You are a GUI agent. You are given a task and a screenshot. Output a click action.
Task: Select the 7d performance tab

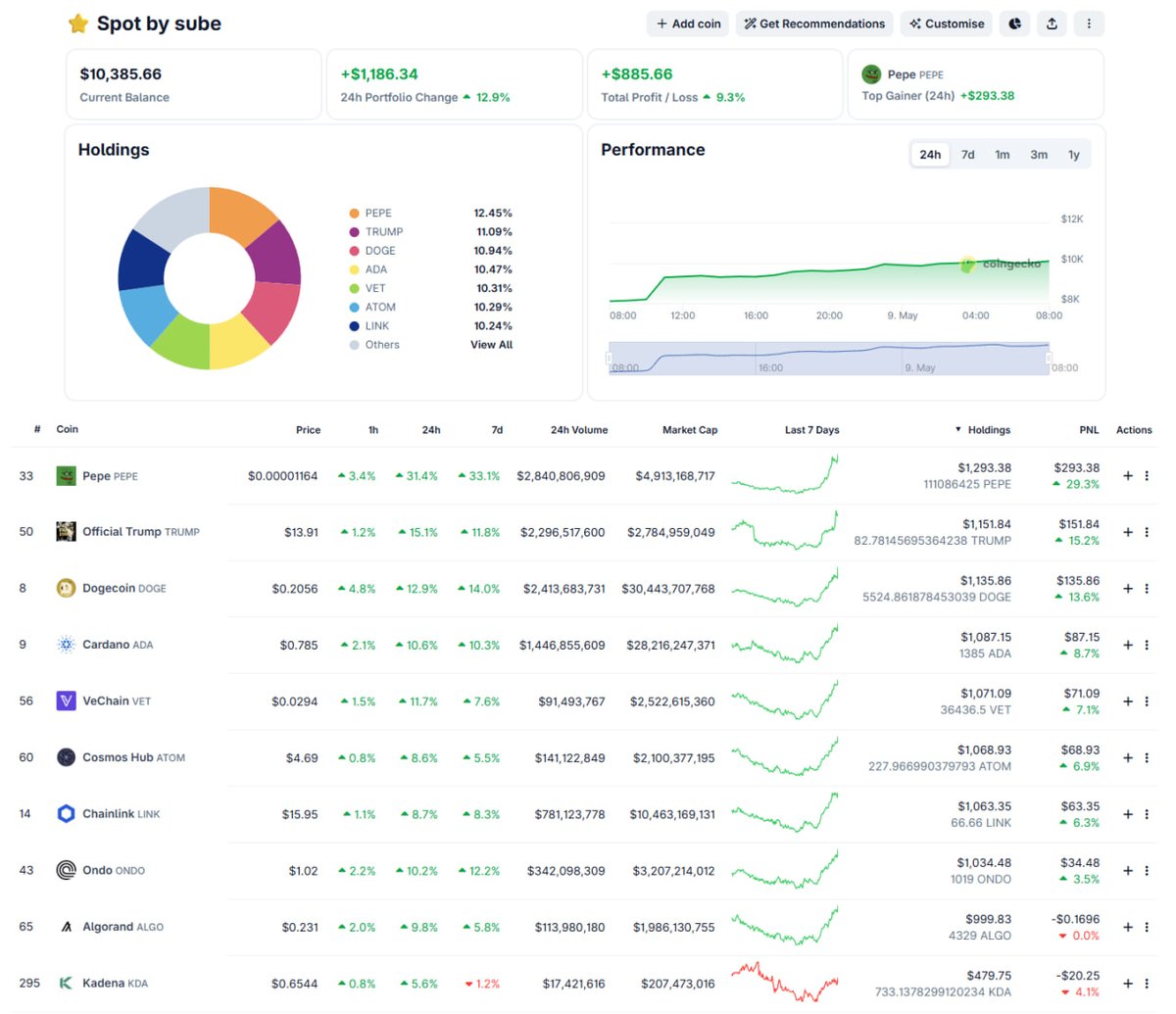pyautogui.click(x=968, y=155)
